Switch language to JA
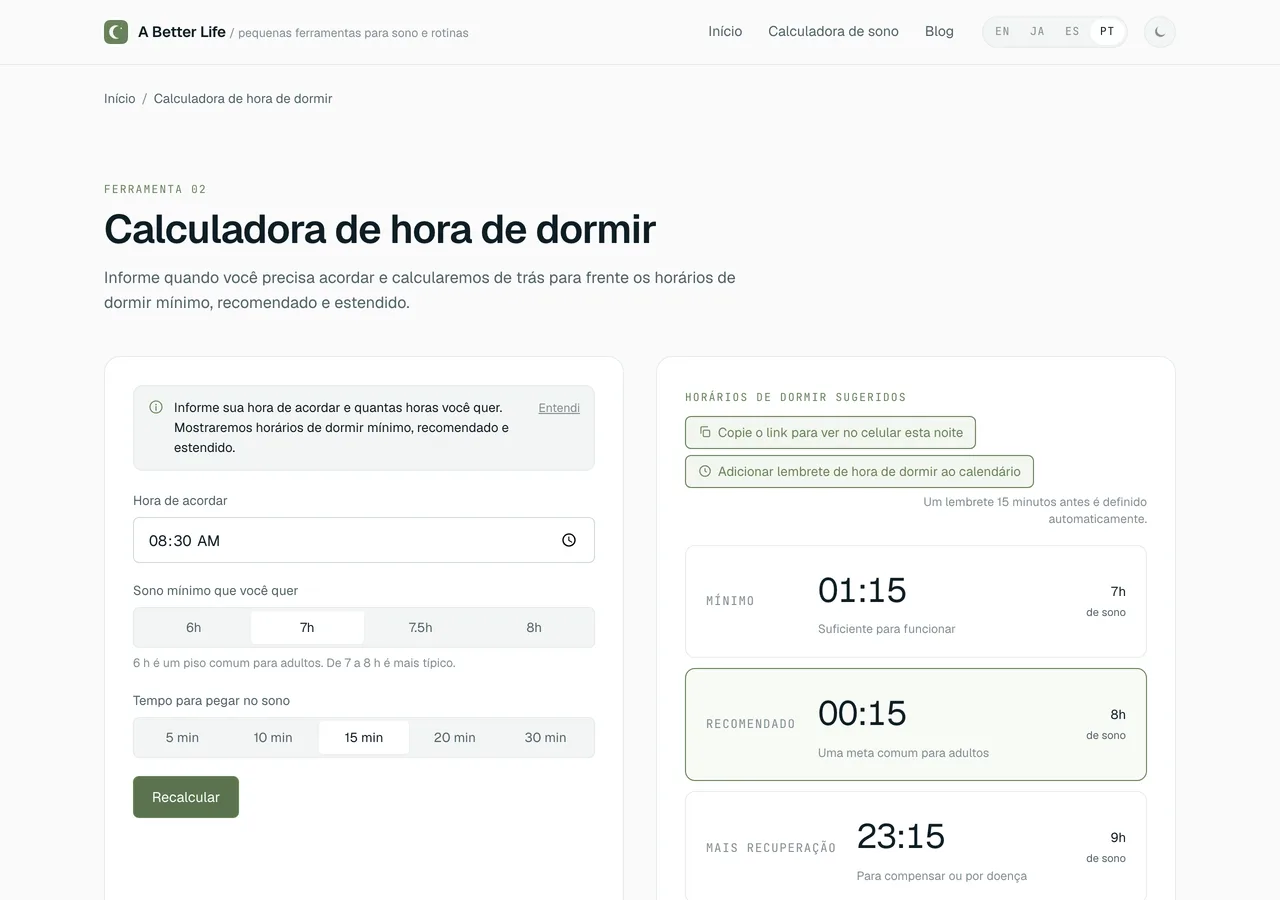 [1037, 32]
